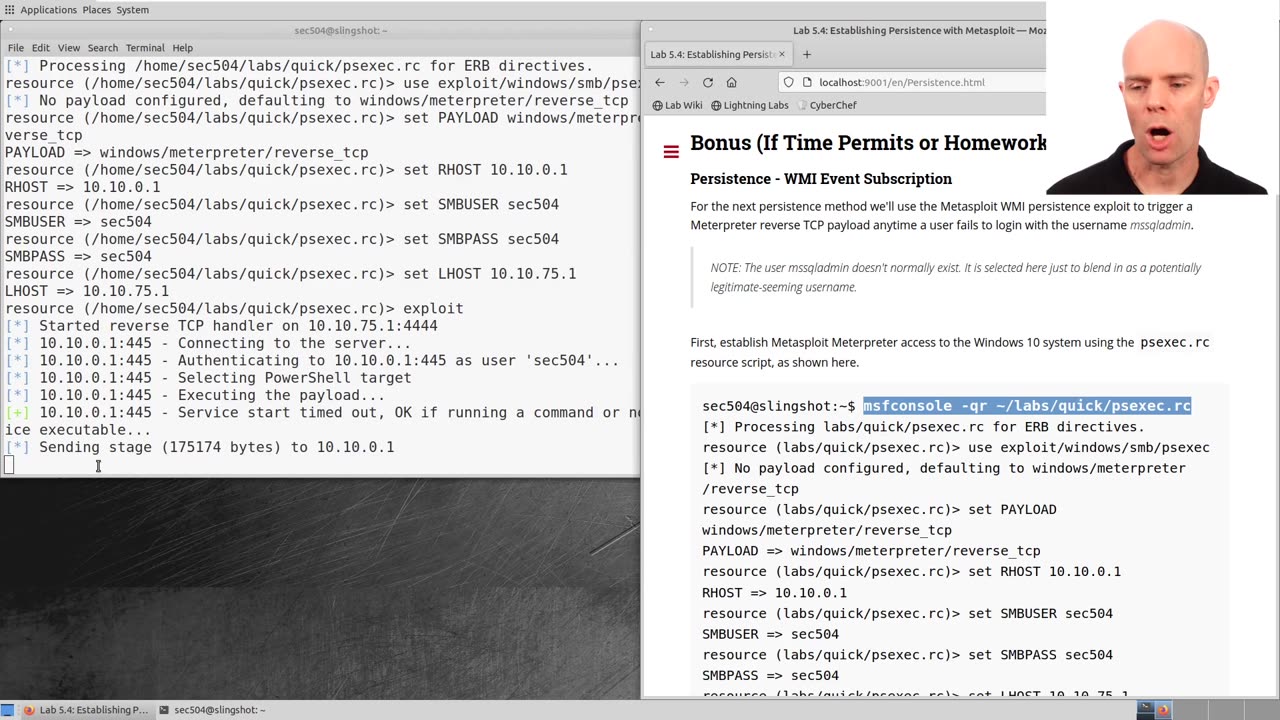The height and width of the screenshot is (720, 1280).
Task: Open the Lightning Labs bookmark
Action: (749, 105)
